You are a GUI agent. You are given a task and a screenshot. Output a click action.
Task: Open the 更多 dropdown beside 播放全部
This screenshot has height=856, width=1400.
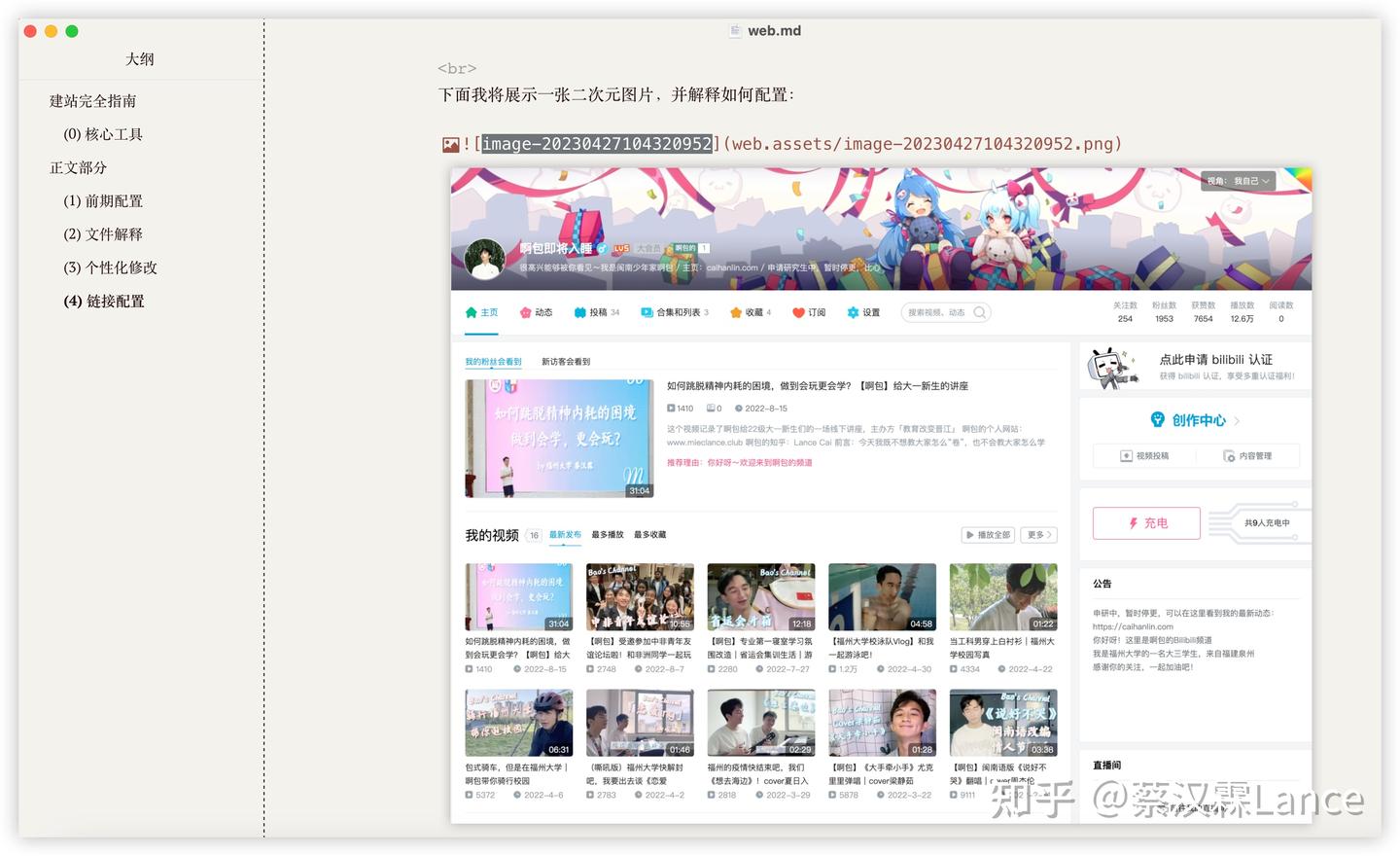pyautogui.click(x=1038, y=534)
